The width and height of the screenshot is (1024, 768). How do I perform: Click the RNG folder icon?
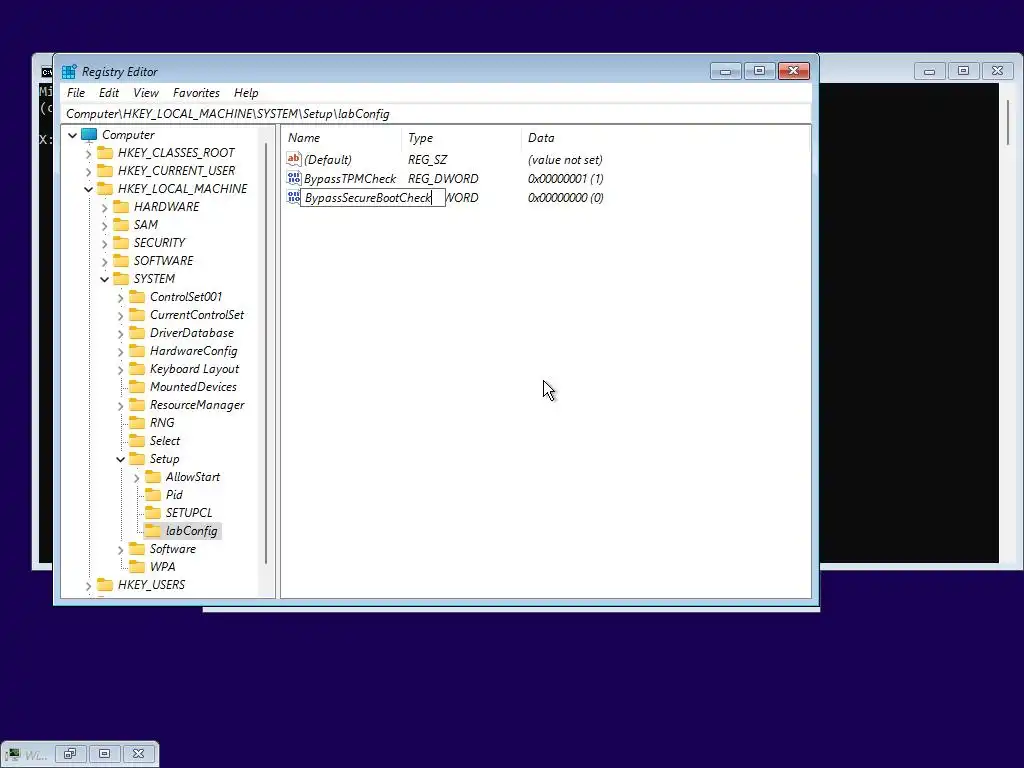click(x=137, y=423)
